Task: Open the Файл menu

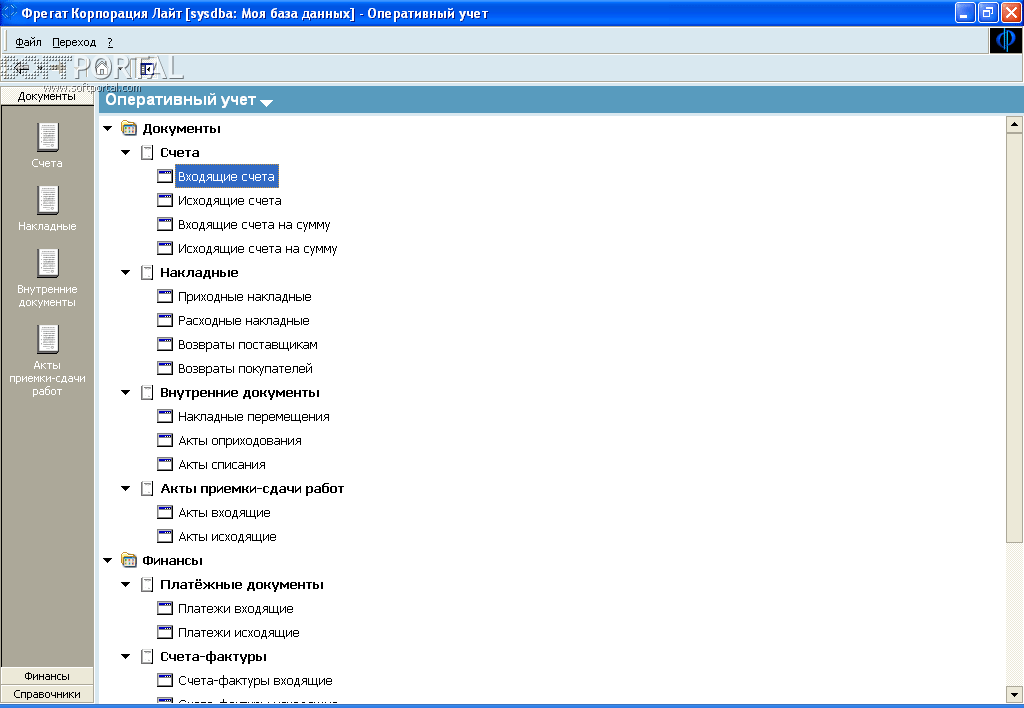Action: (28, 42)
